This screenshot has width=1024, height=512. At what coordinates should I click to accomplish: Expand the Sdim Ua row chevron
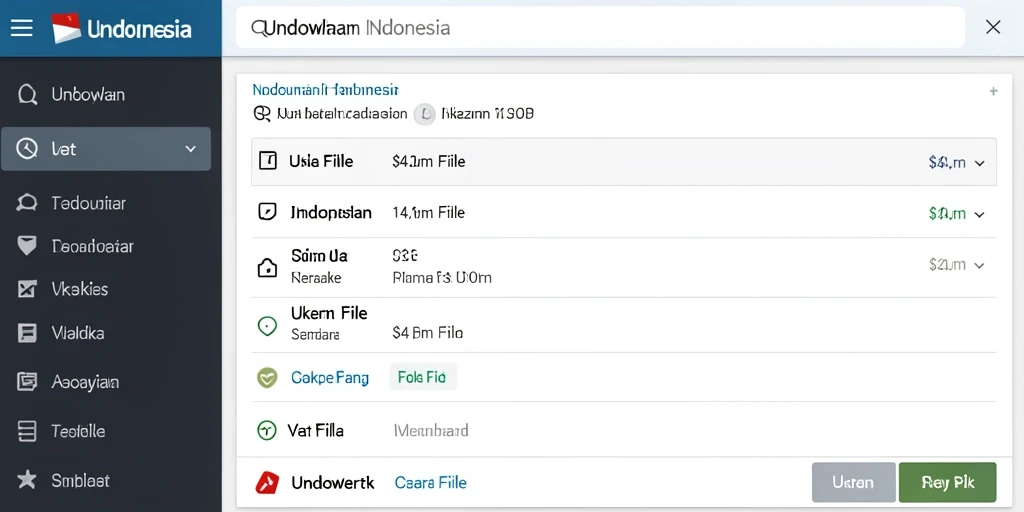[979, 265]
